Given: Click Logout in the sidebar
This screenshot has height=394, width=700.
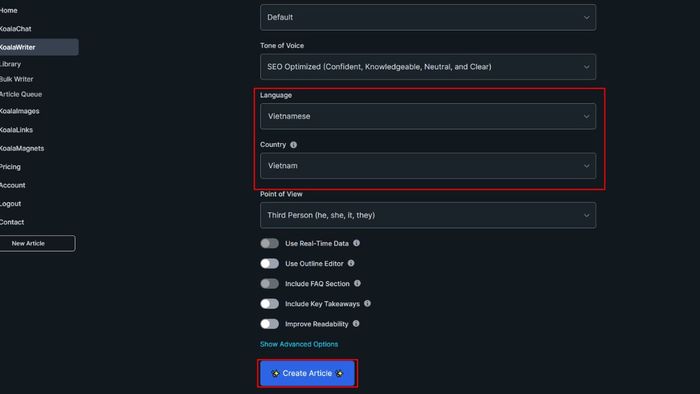Looking at the screenshot, I should click(11, 203).
